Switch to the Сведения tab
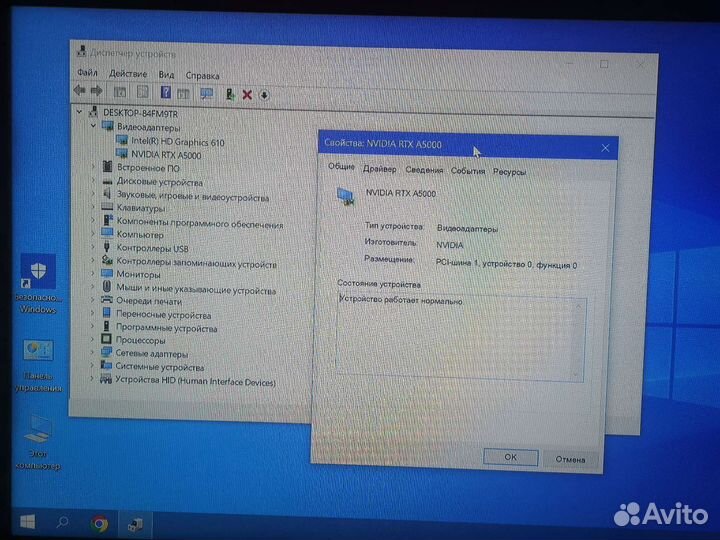 click(x=424, y=170)
